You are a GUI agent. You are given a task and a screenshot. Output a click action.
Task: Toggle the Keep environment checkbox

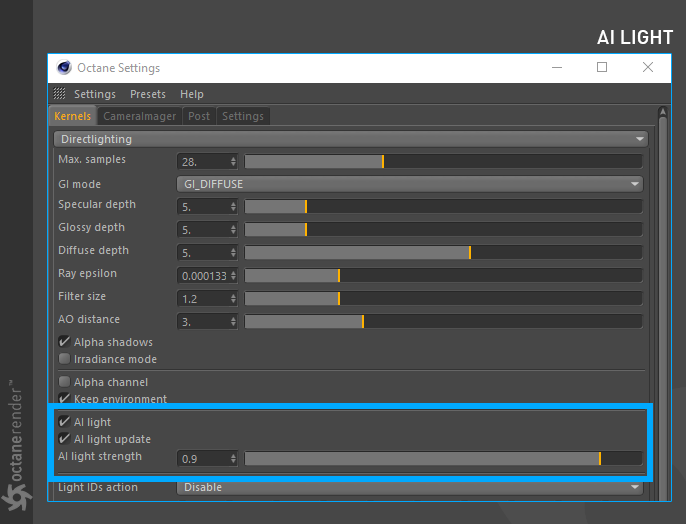(64, 398)
